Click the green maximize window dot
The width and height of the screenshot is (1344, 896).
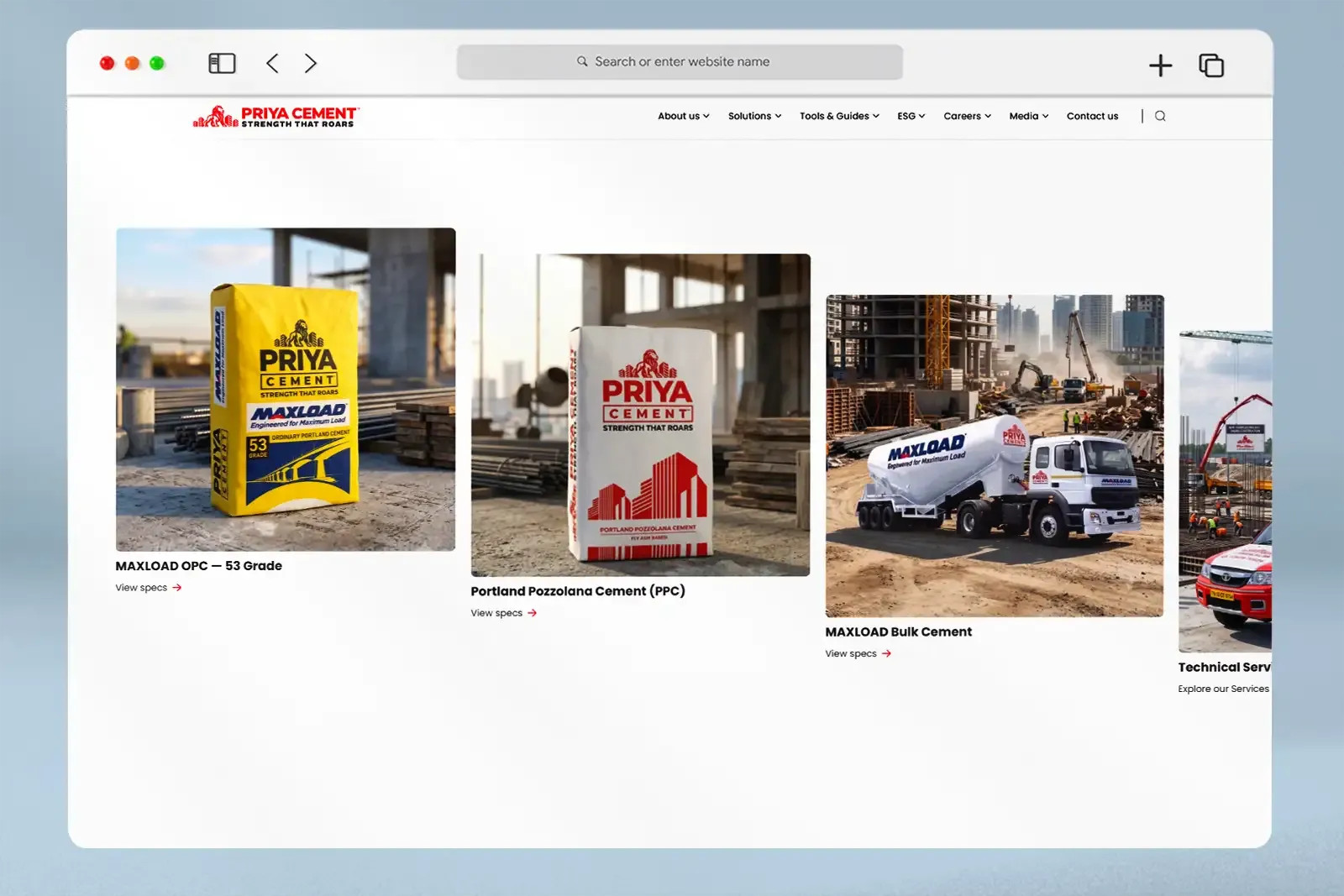[157, 63]
